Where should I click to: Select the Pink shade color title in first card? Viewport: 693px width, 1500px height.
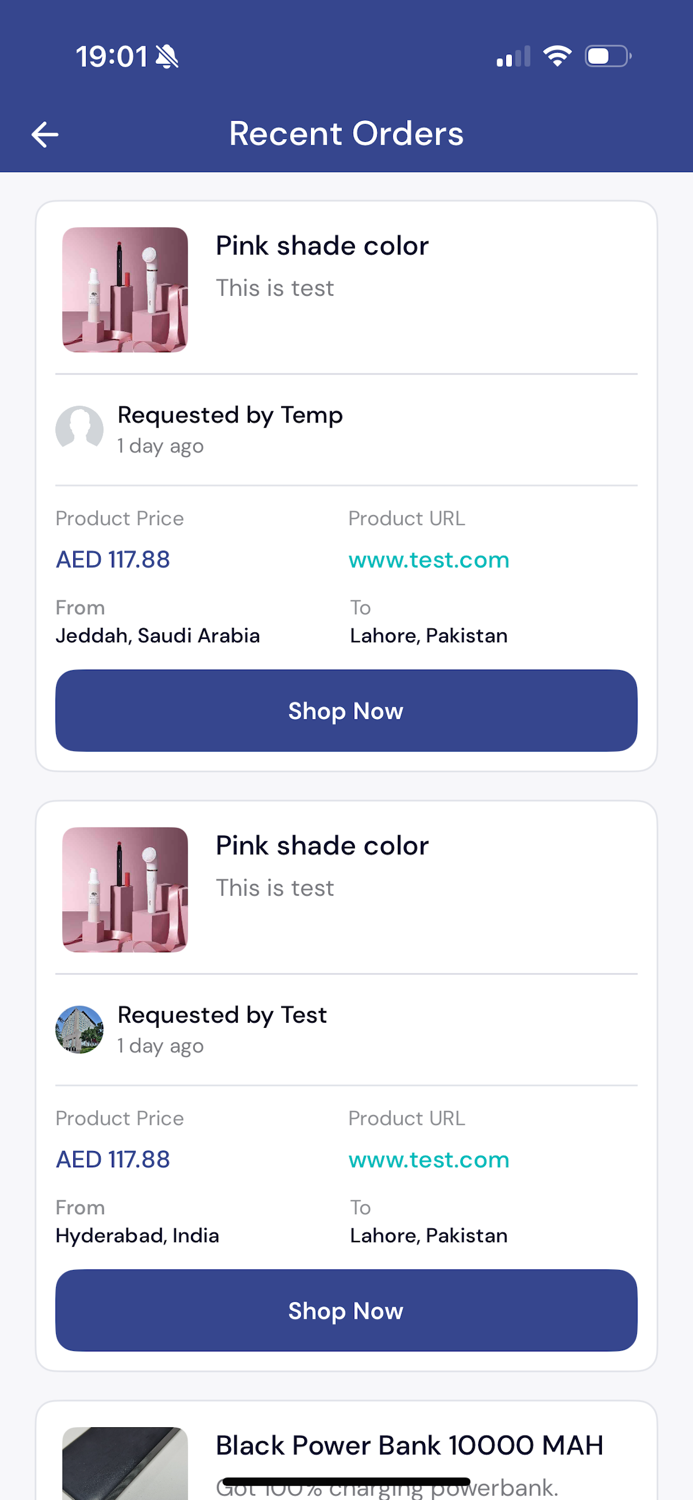[x=322, y=246]
